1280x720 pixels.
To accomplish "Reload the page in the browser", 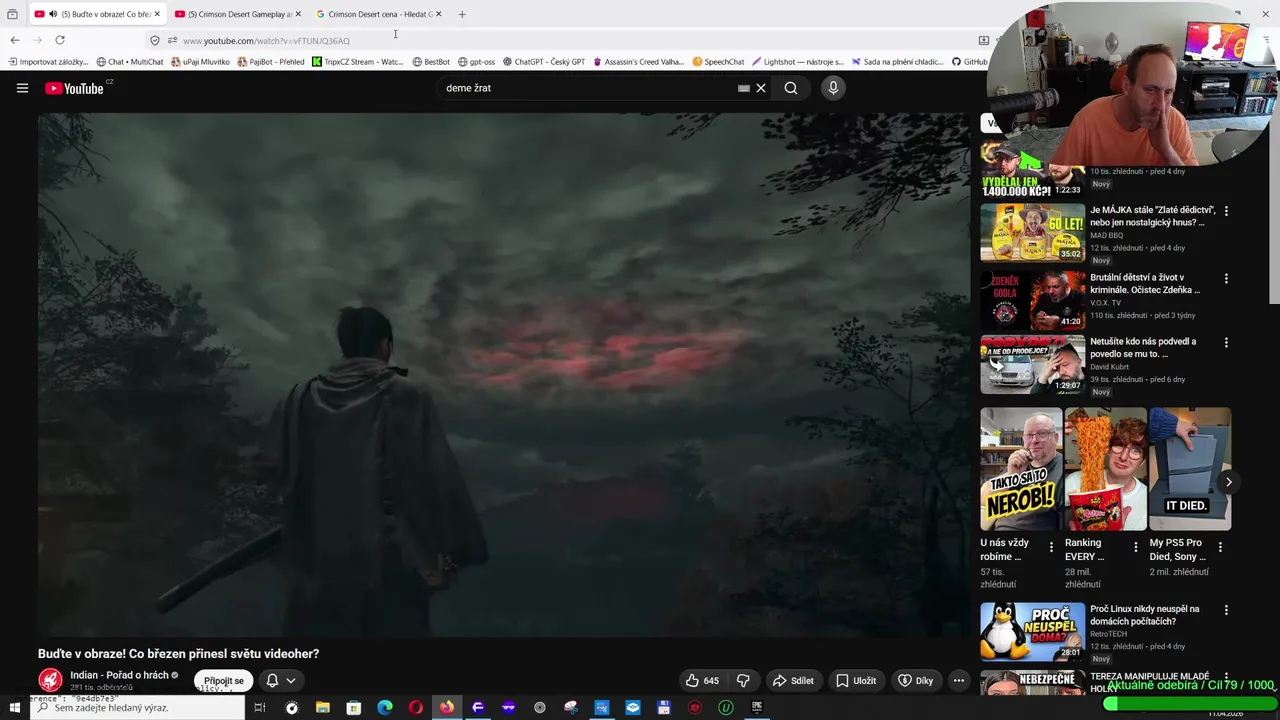I will (60, 40).
